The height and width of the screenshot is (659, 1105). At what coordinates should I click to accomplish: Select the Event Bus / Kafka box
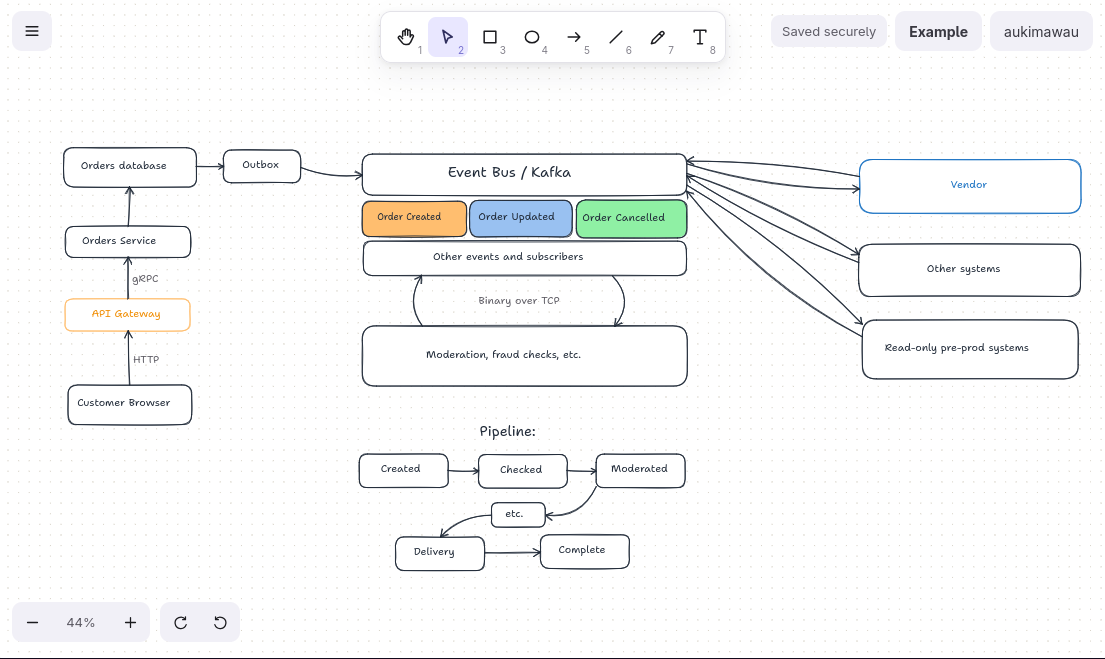click(524, 174)
